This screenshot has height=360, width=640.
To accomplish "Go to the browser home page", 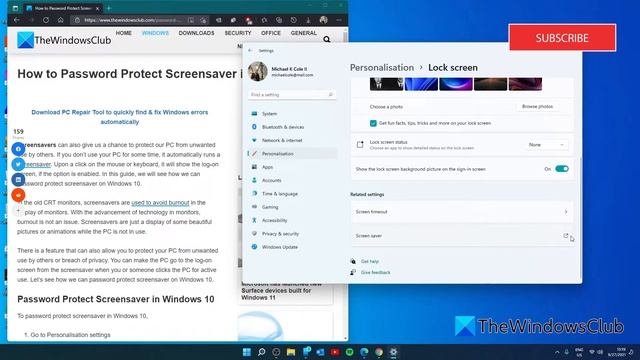I will [x=60, y=20].
